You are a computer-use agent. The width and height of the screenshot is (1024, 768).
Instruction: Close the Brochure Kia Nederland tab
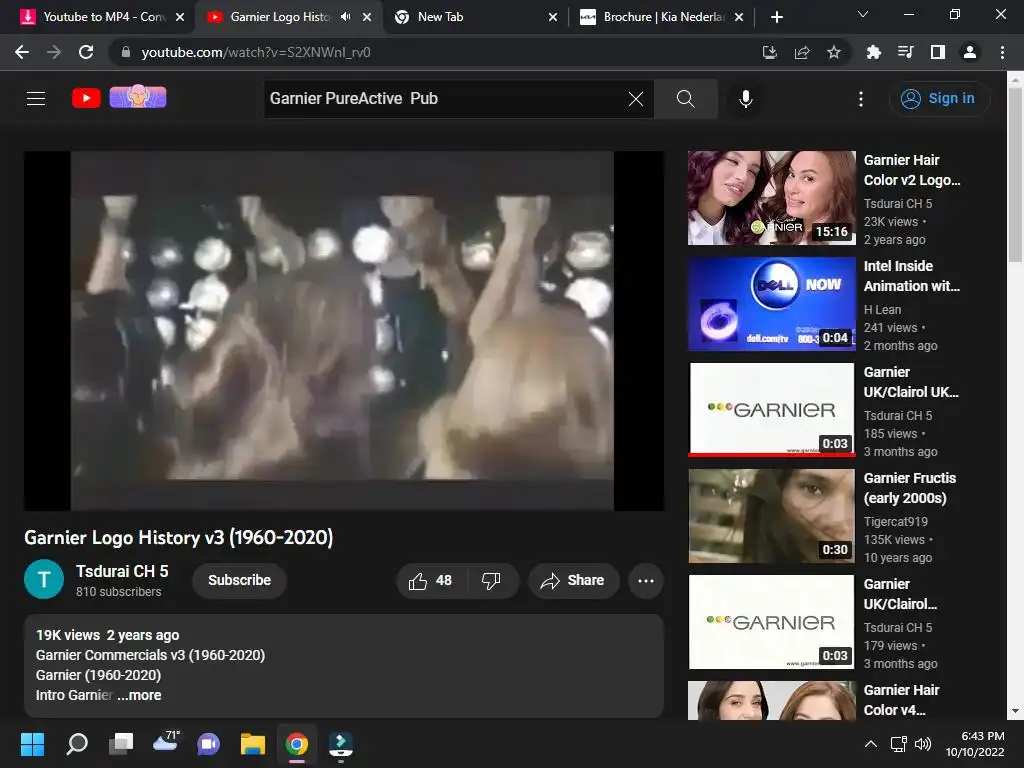739,17
